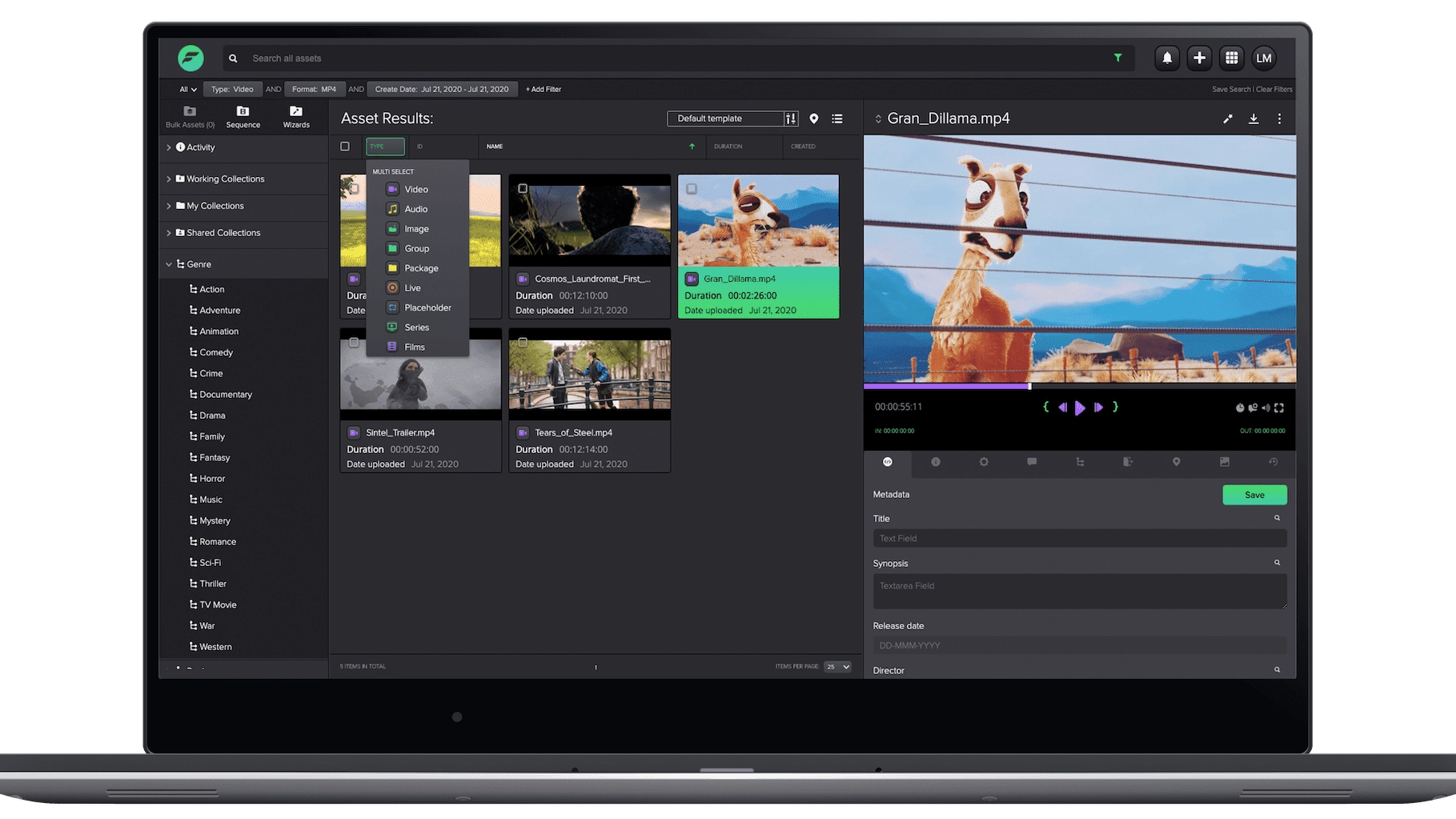Image resolution: width=1456 pixels, height=819 pixels.
Task: Save the metadata changes
Action: pos(1254,495)
